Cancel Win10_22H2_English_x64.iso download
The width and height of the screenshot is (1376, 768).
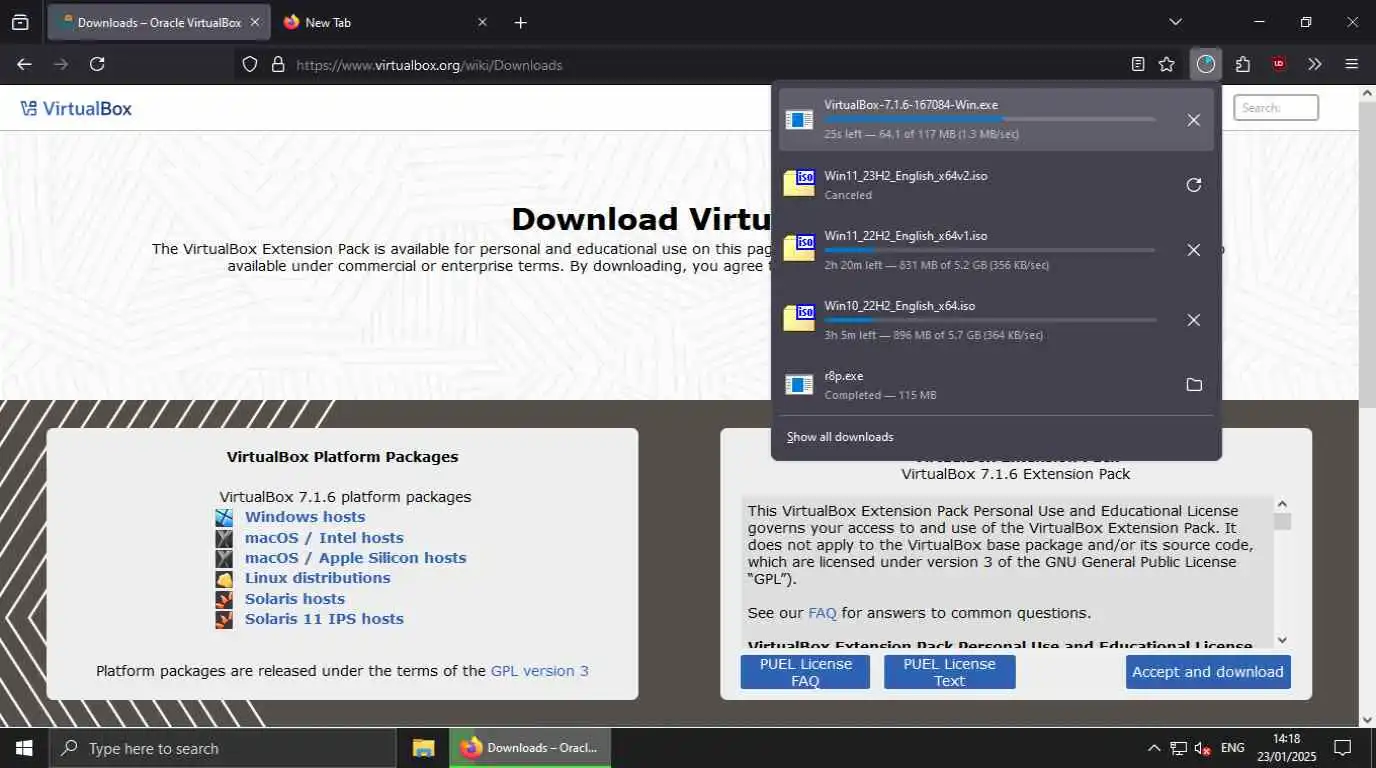tap(1193, 320)
